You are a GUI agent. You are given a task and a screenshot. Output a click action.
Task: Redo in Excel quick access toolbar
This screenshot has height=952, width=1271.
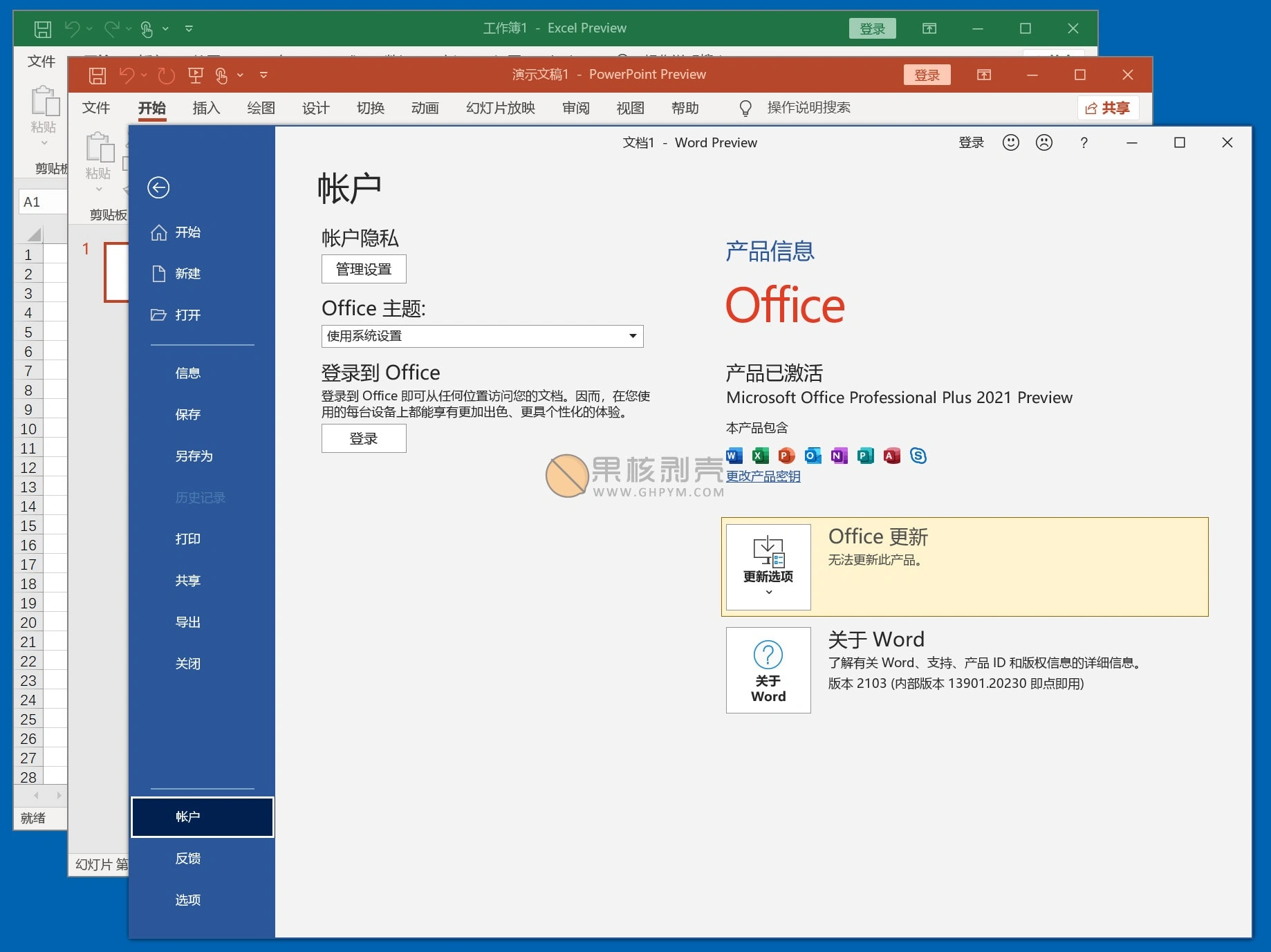(111, 28)
